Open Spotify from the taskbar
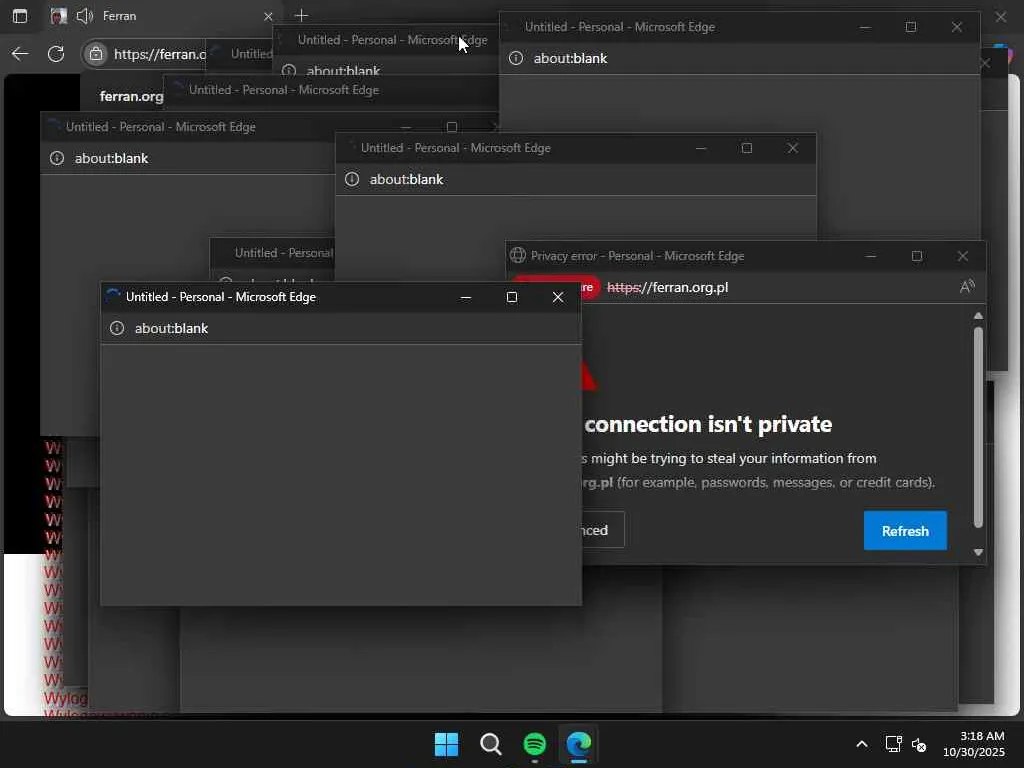Screen dimensions: 1024x768 click(x=535, y=744)
